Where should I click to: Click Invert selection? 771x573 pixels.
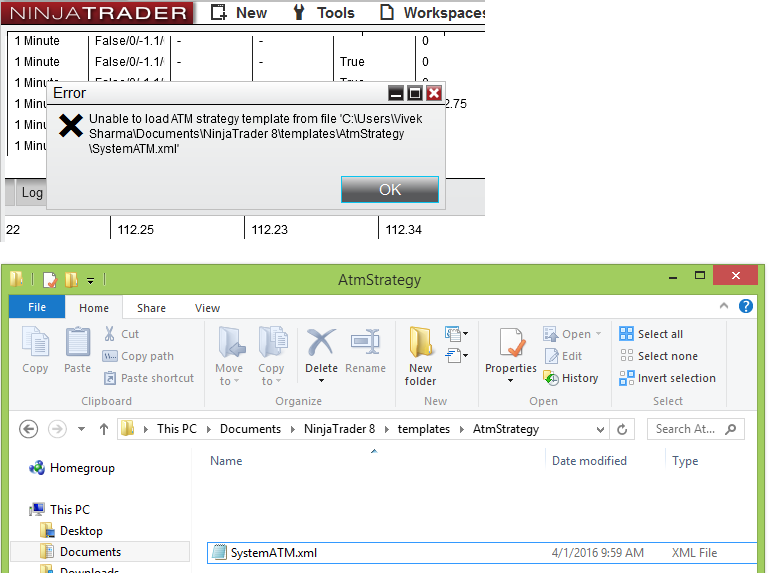[668, 378]
